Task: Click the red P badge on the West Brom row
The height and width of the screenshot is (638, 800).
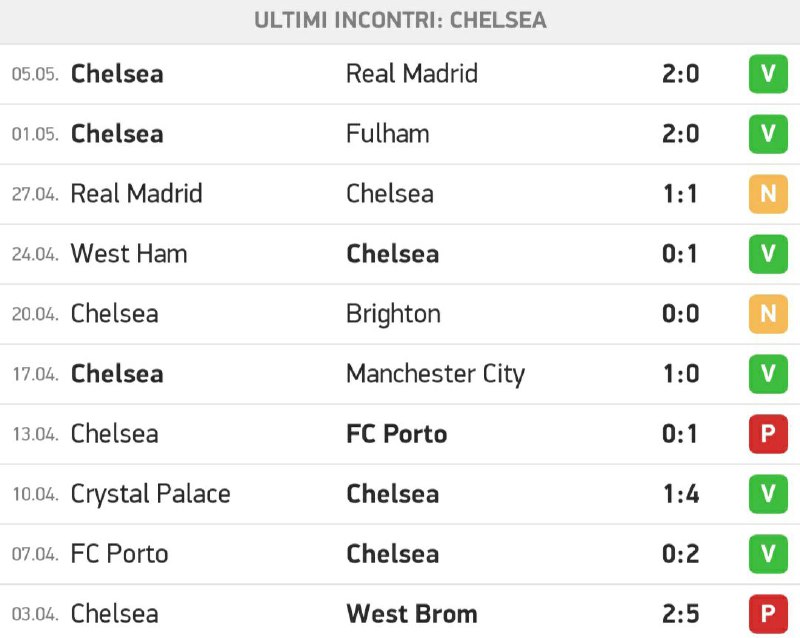Action: tap(768, 614)
